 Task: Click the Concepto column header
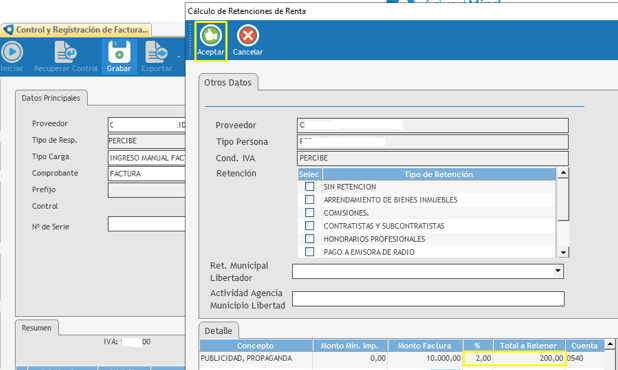click(255, 346)
